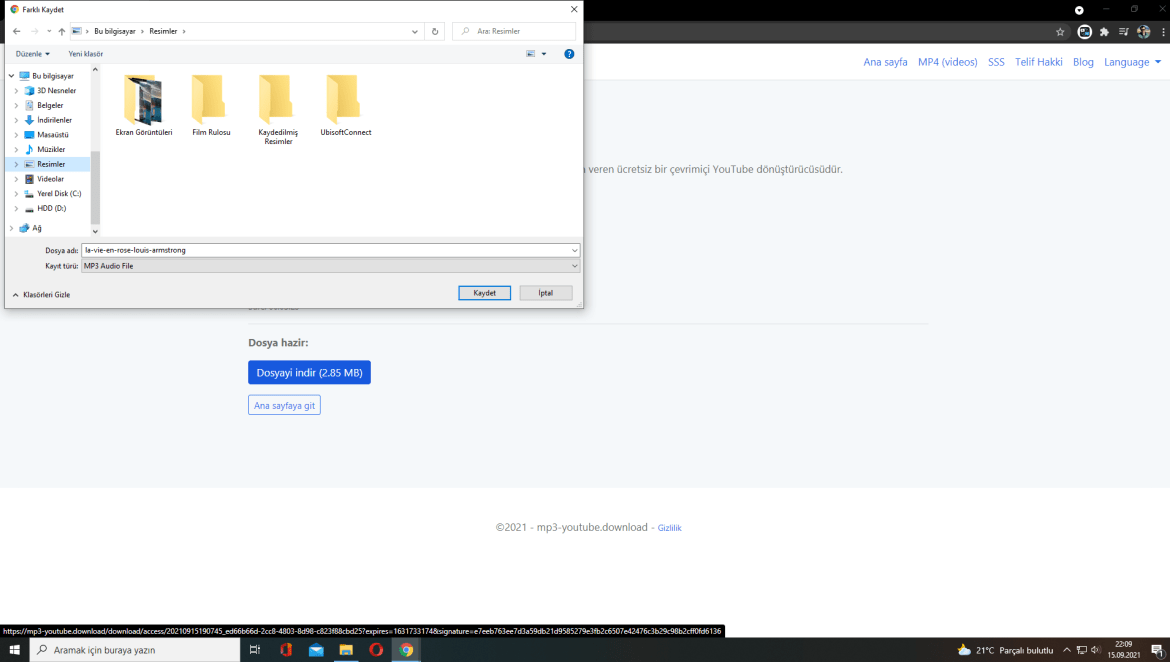Click the Opera icon in the taskbar
The width and height of the screenshot is (1170, 662).
tap(376, 650)
